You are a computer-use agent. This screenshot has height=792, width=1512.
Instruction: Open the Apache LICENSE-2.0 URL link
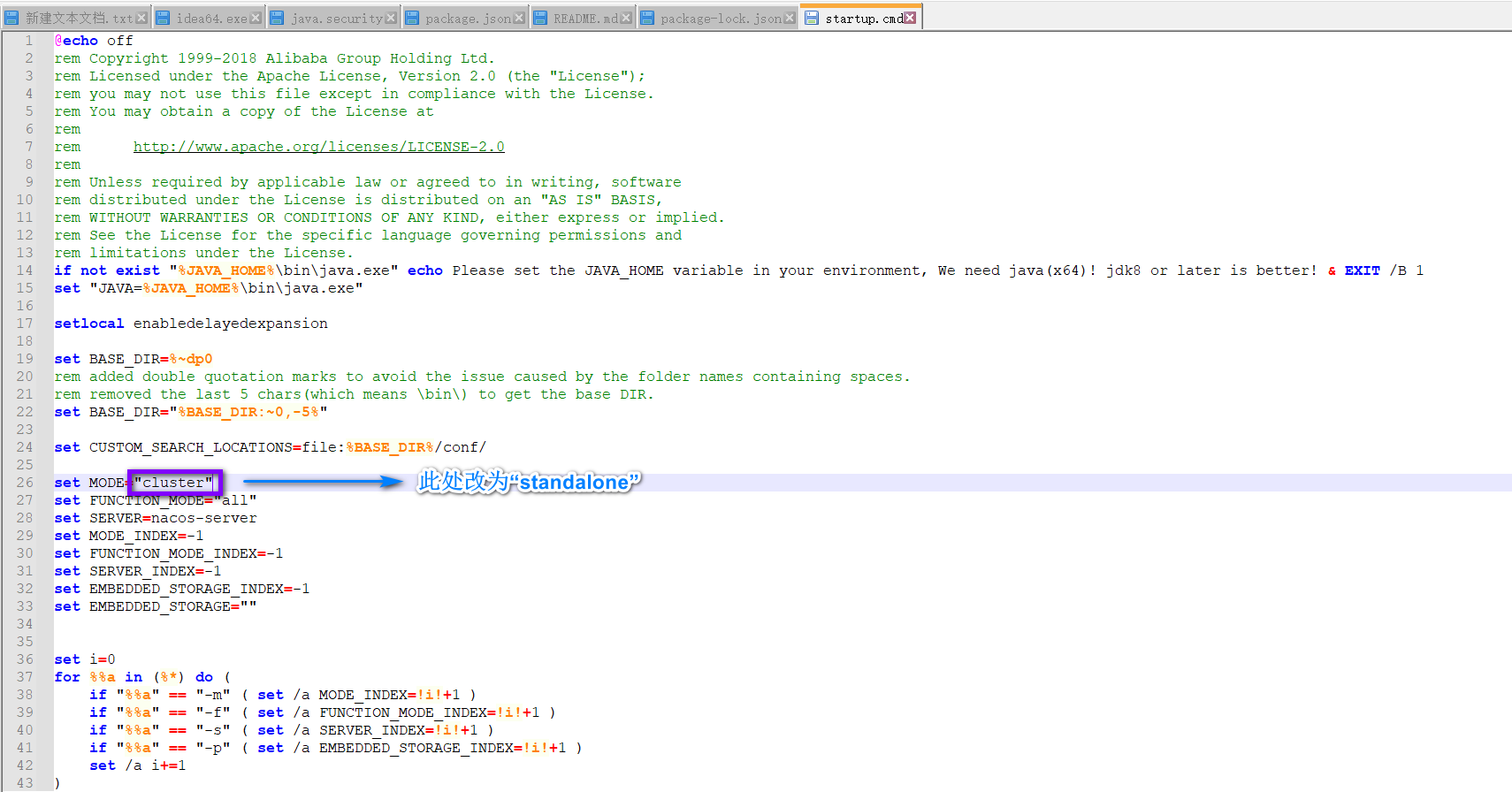318,147
